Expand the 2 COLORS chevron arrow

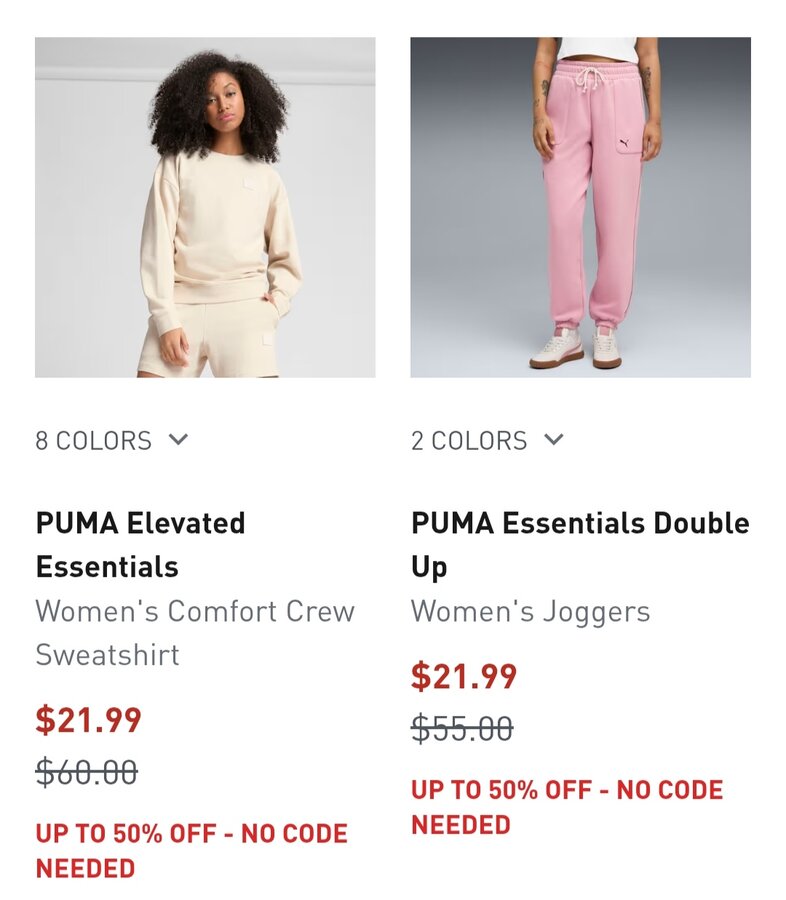554,440
